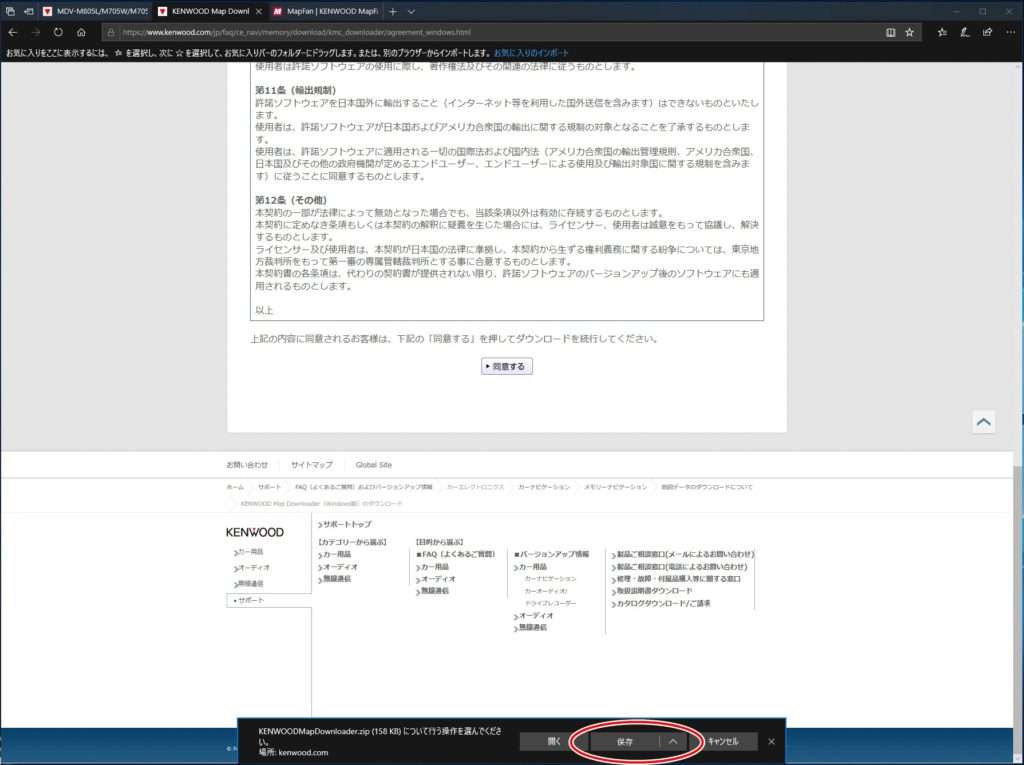Click the 同意する button
1024x765 pixels.
(x=507, y=366)
